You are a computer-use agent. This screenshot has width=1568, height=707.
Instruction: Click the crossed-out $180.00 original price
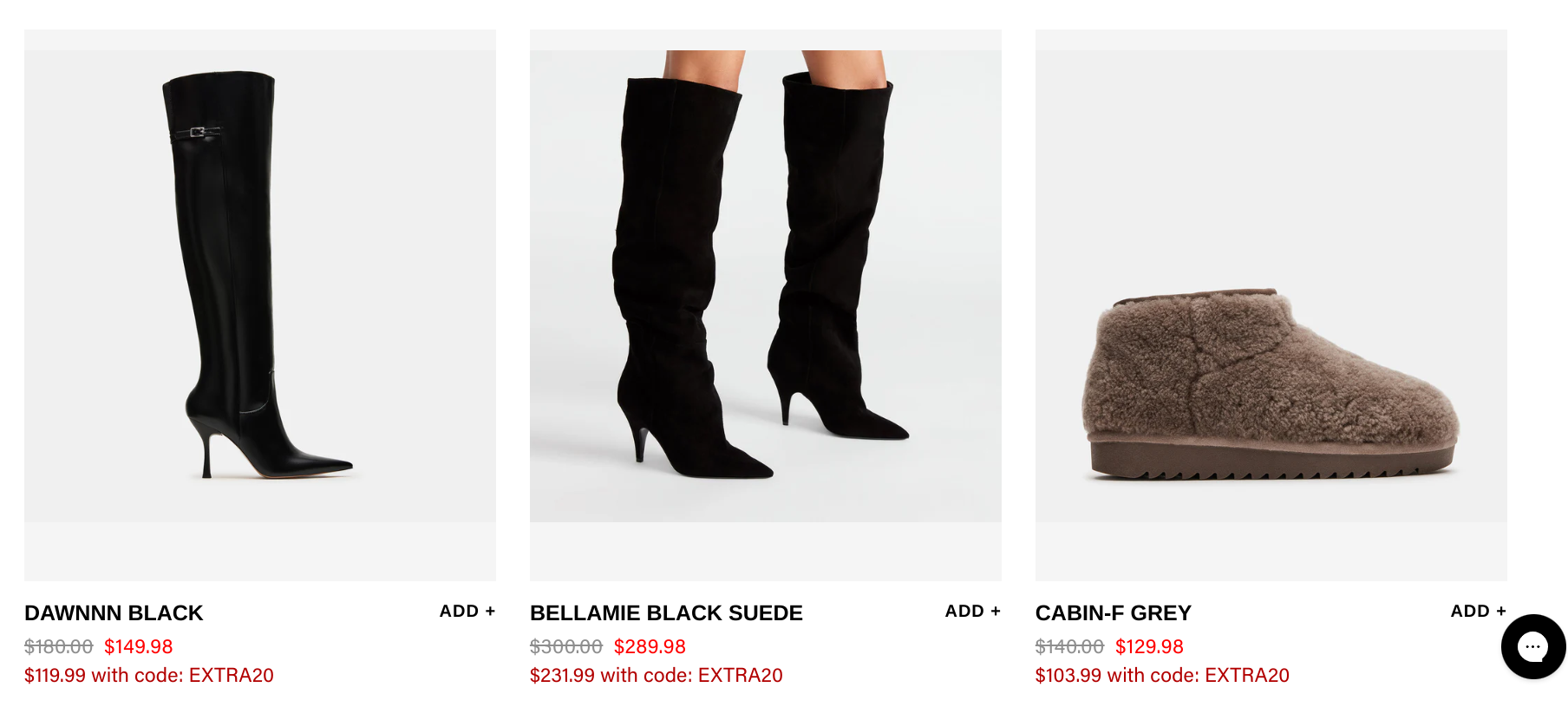[x=58, y=646]
